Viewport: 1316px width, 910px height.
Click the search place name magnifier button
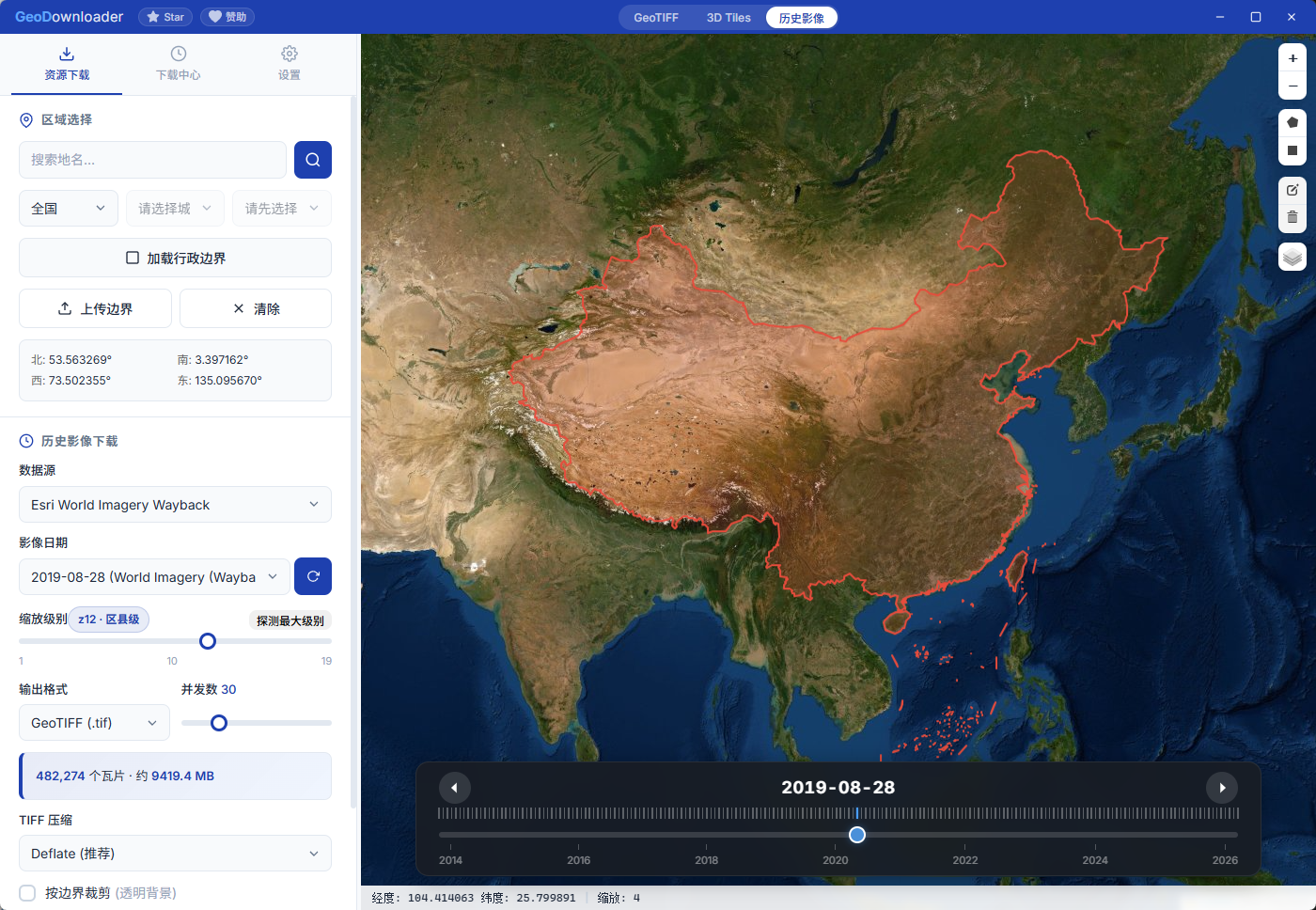[312, 160]
